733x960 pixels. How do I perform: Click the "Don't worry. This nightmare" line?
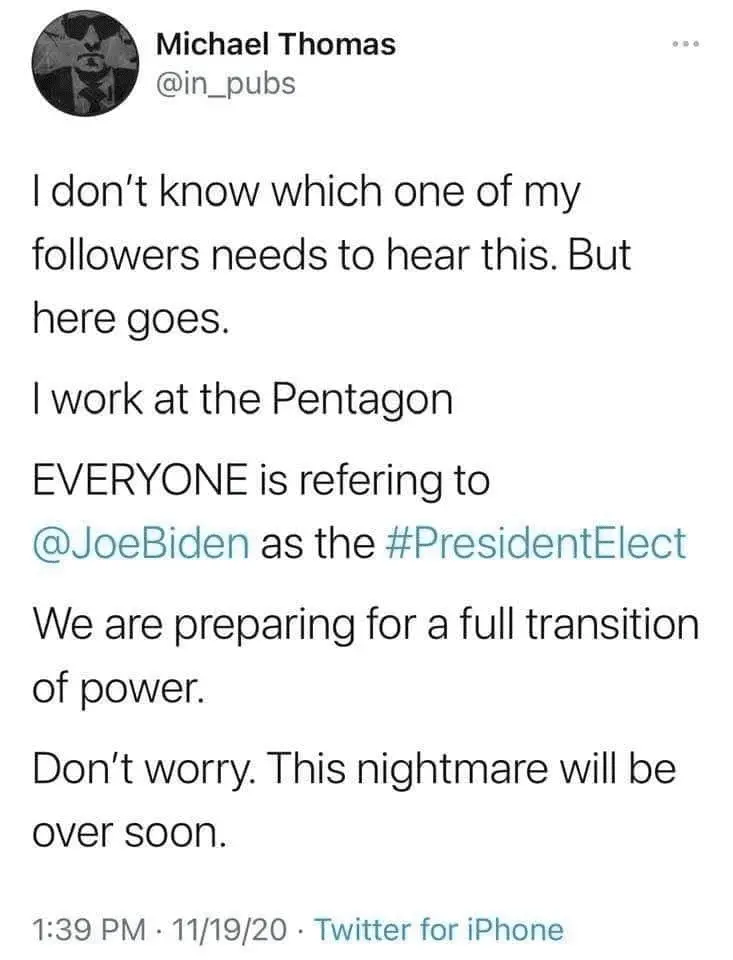pos(355,771)
